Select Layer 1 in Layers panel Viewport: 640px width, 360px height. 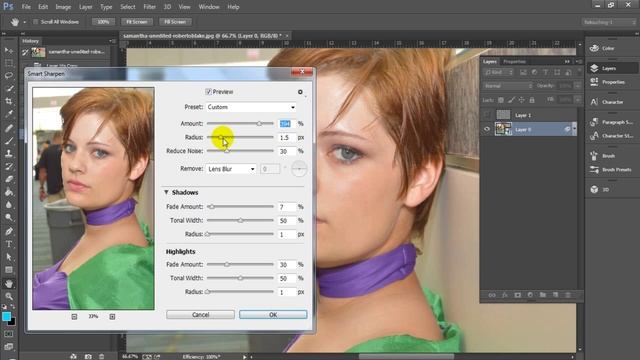(529, 115)
